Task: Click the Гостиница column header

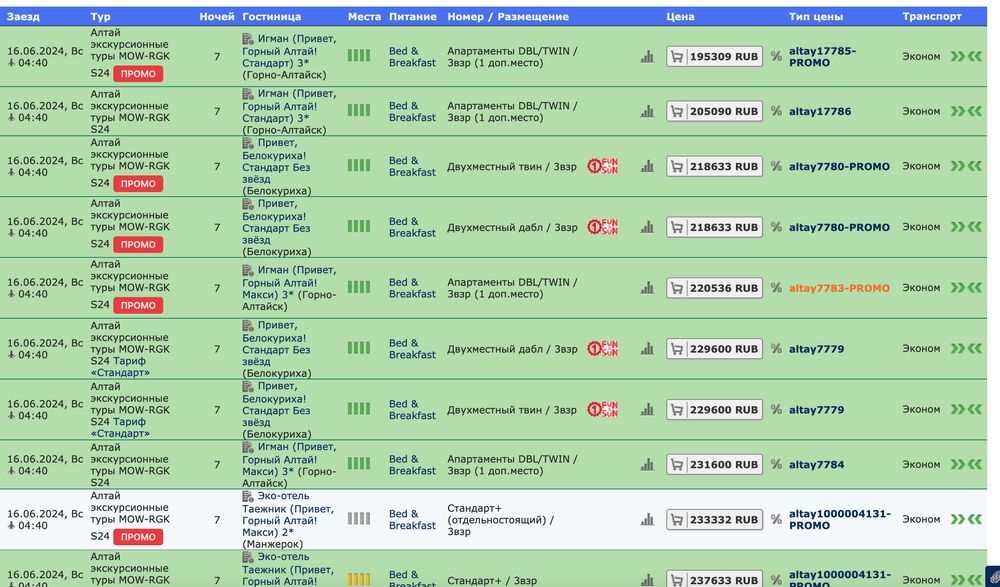Action: (271, 17)
